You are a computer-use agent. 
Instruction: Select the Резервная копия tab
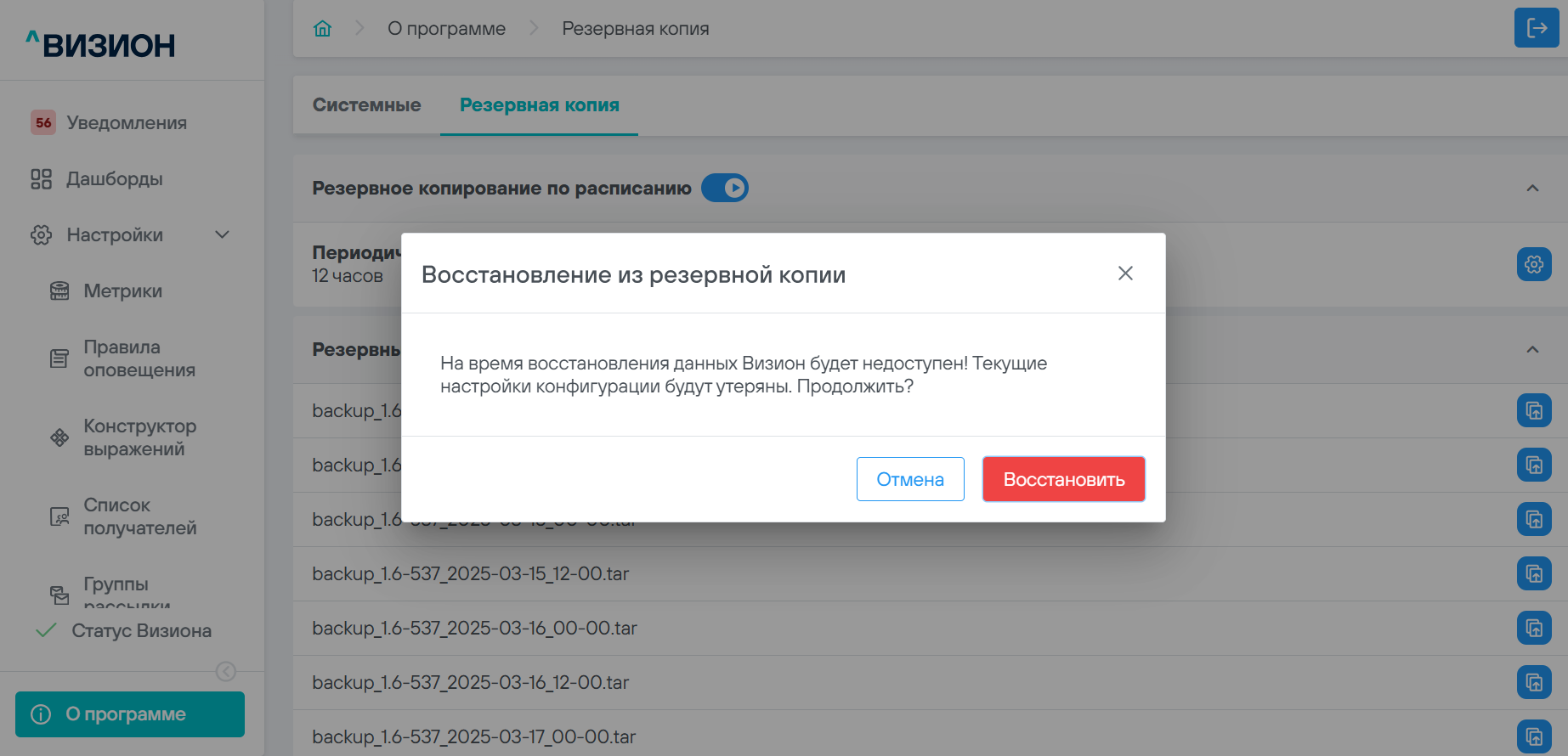click(539, 105)
